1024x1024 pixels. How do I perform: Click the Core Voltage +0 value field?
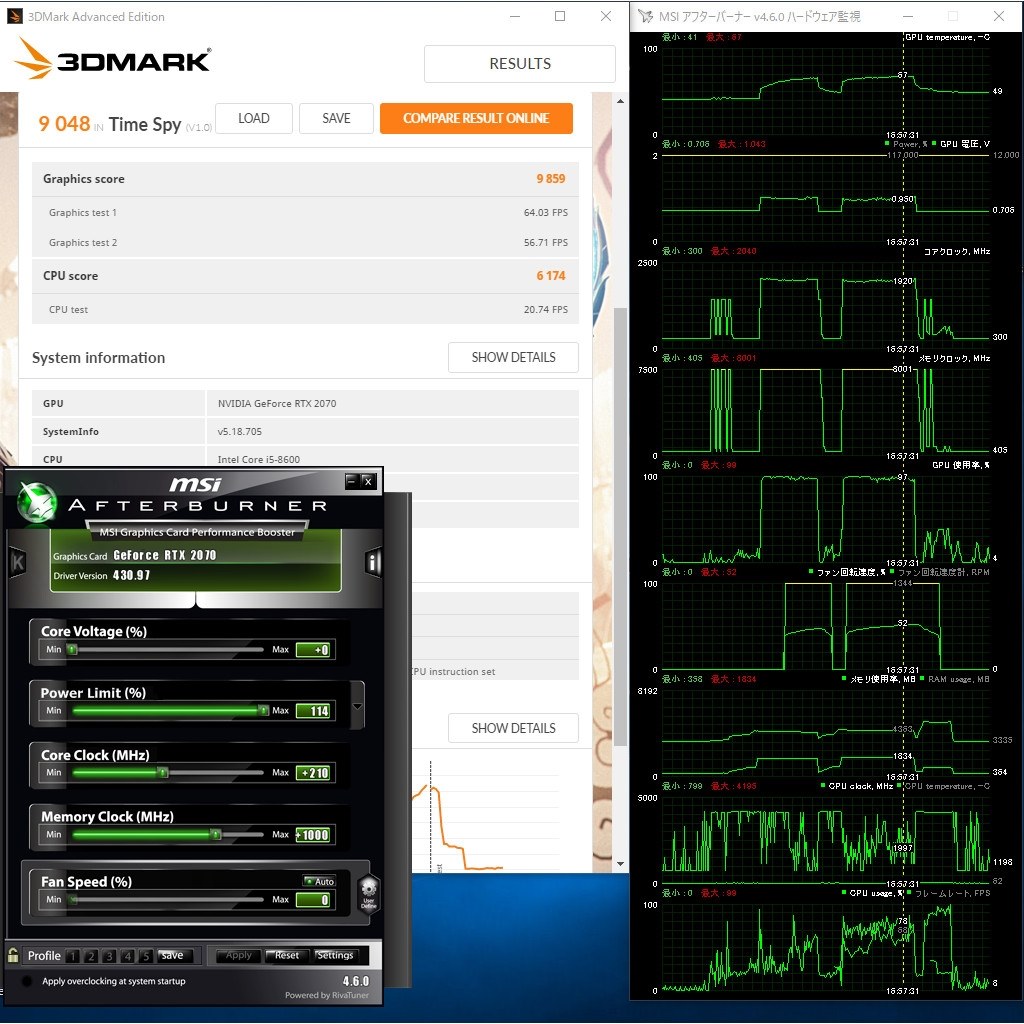point(313,650)
